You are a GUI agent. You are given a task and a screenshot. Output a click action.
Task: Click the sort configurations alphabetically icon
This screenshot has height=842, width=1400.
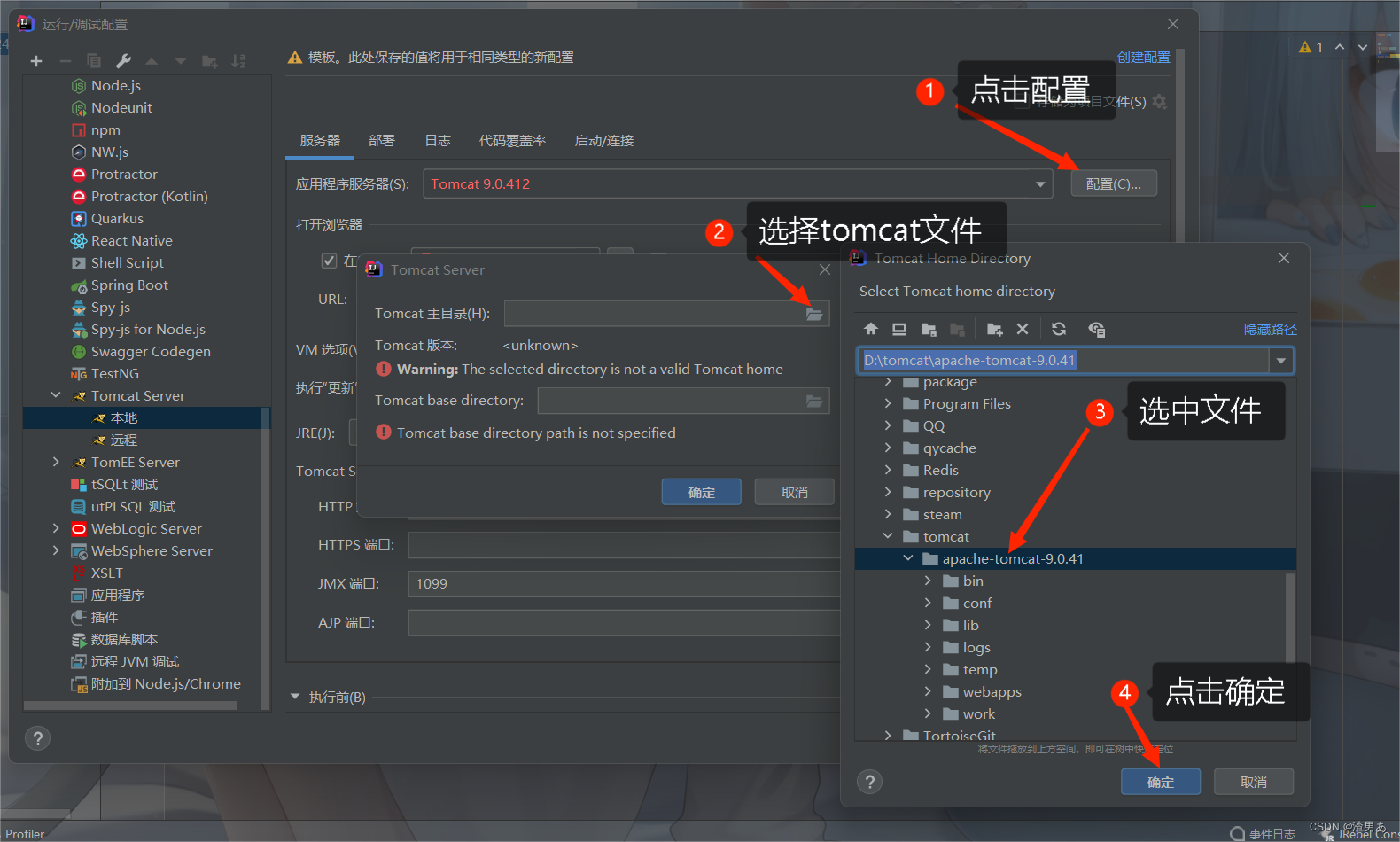238,61
